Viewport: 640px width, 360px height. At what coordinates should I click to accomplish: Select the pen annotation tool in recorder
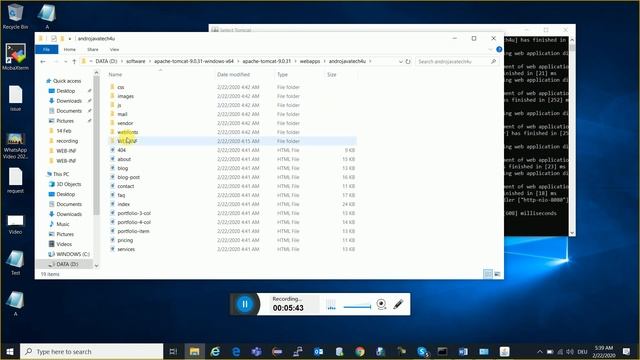coord(398,304)
